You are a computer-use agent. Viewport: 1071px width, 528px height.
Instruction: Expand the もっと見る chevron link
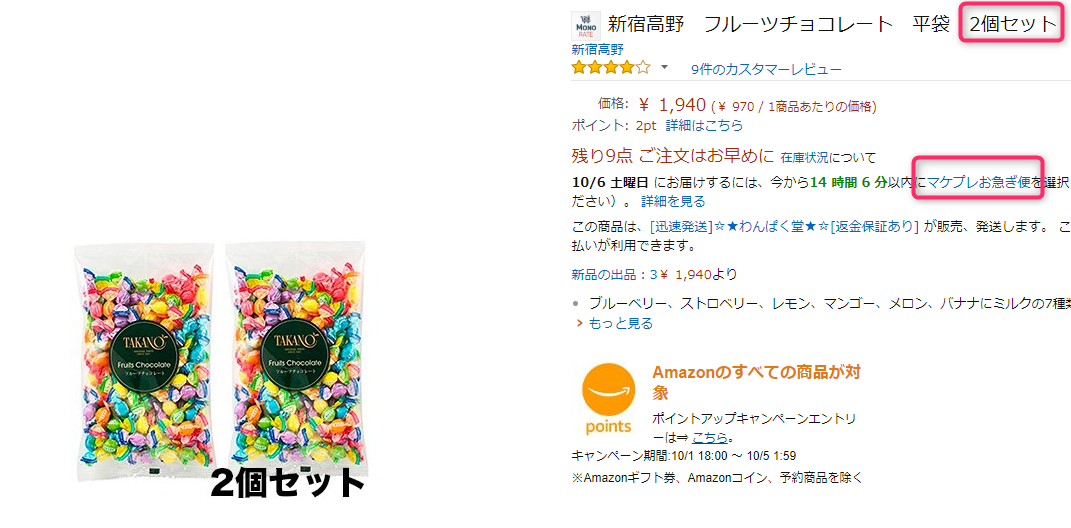(x=615, y=323)
